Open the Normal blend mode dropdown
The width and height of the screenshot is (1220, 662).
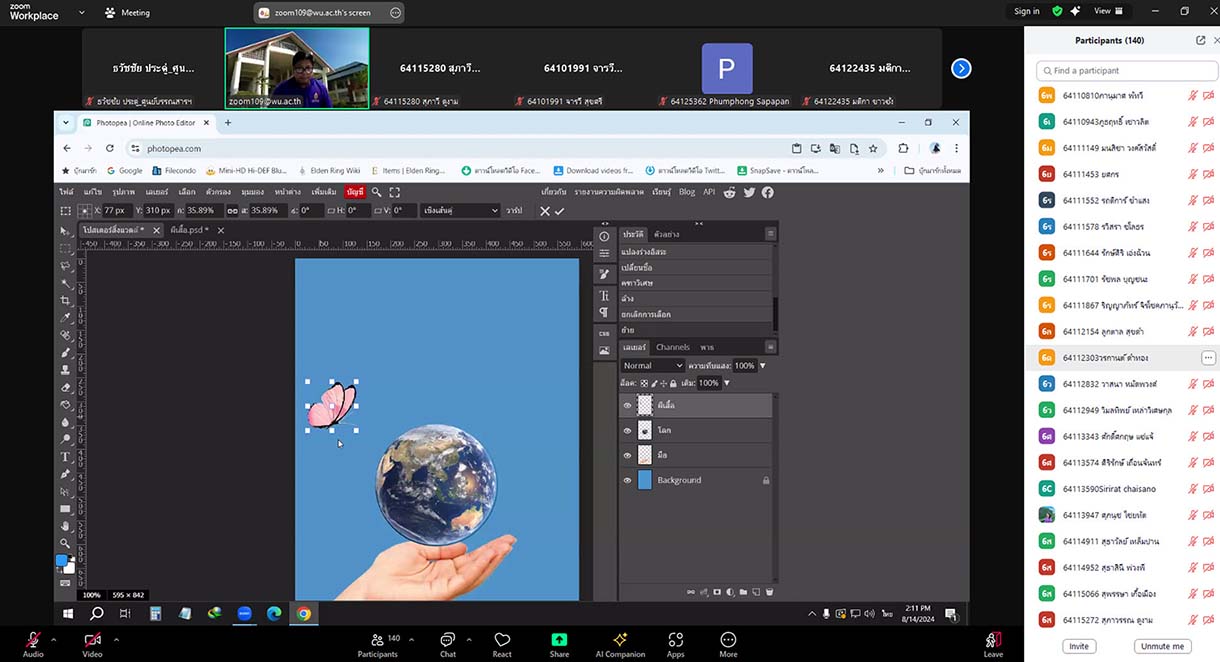pos(653,366)
